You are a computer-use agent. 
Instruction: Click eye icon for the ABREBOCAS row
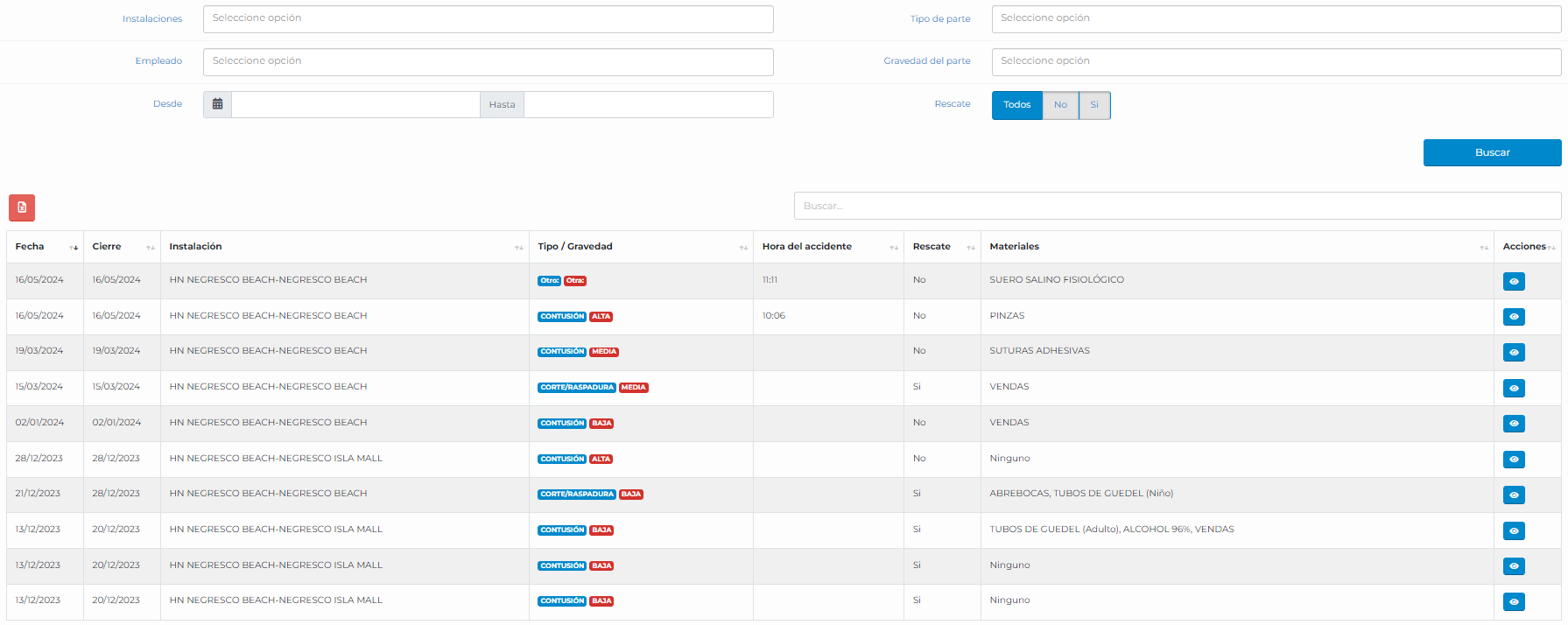click(x=1513, y=495)
